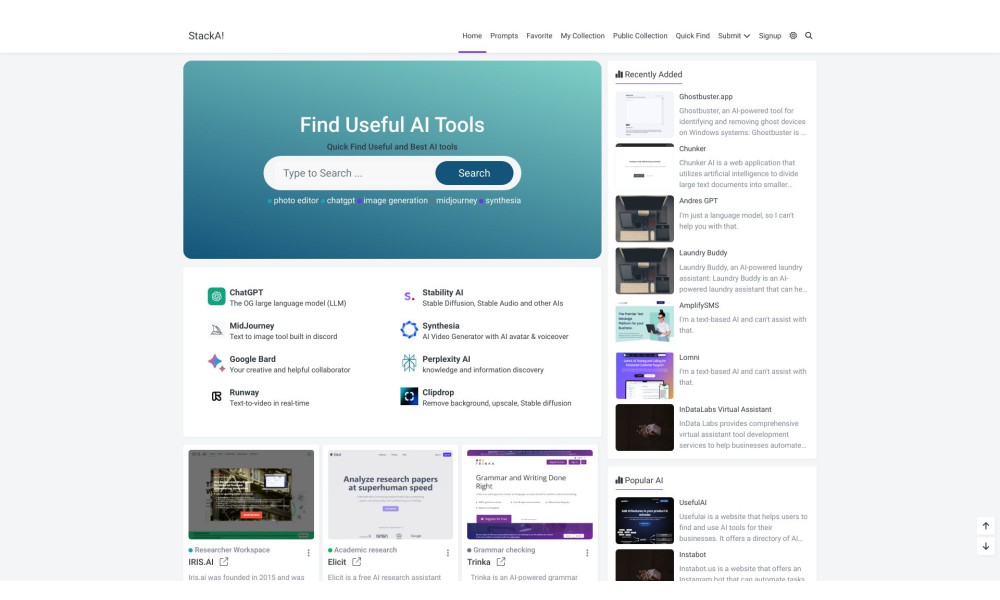Image resolution: width=1000 pixels, height=600 pixels.
Task: Open the Laundry Buddy entry title
Action: point(703,252)
